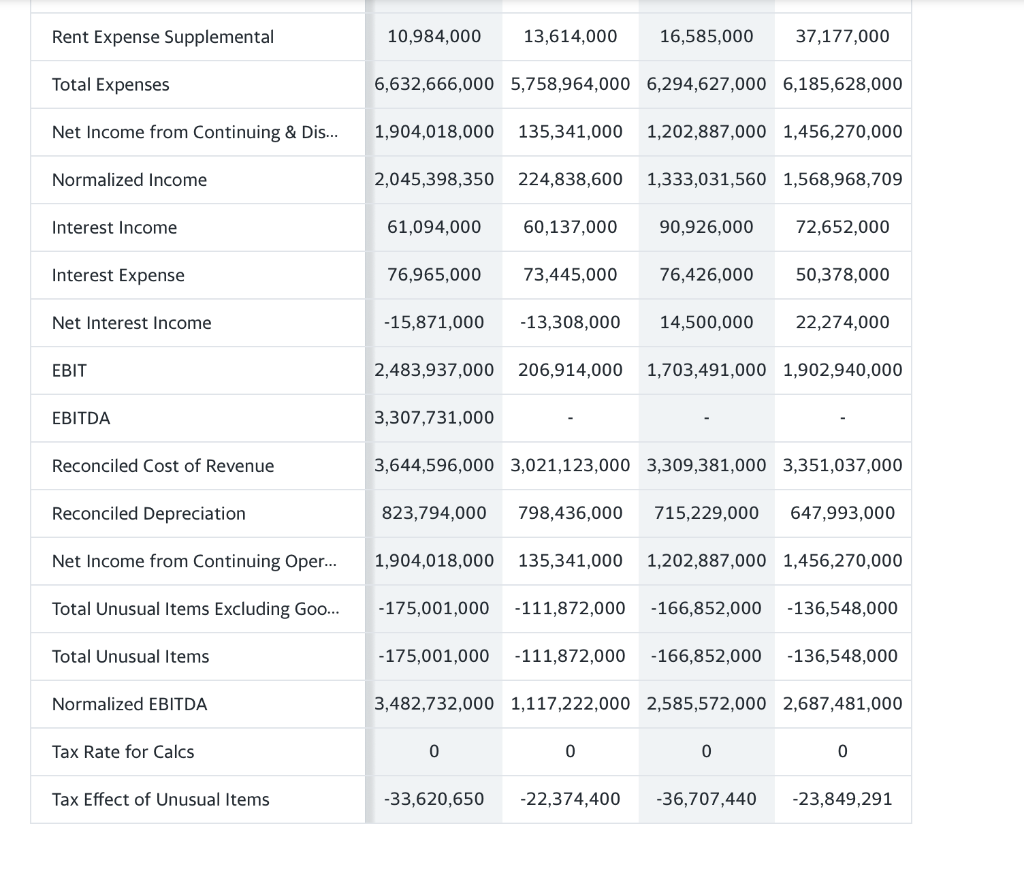Viewport: 1024px width, 873px height.
Task: Select the Tax Effect value -33,620,650
Action: [x=434, y=799]
